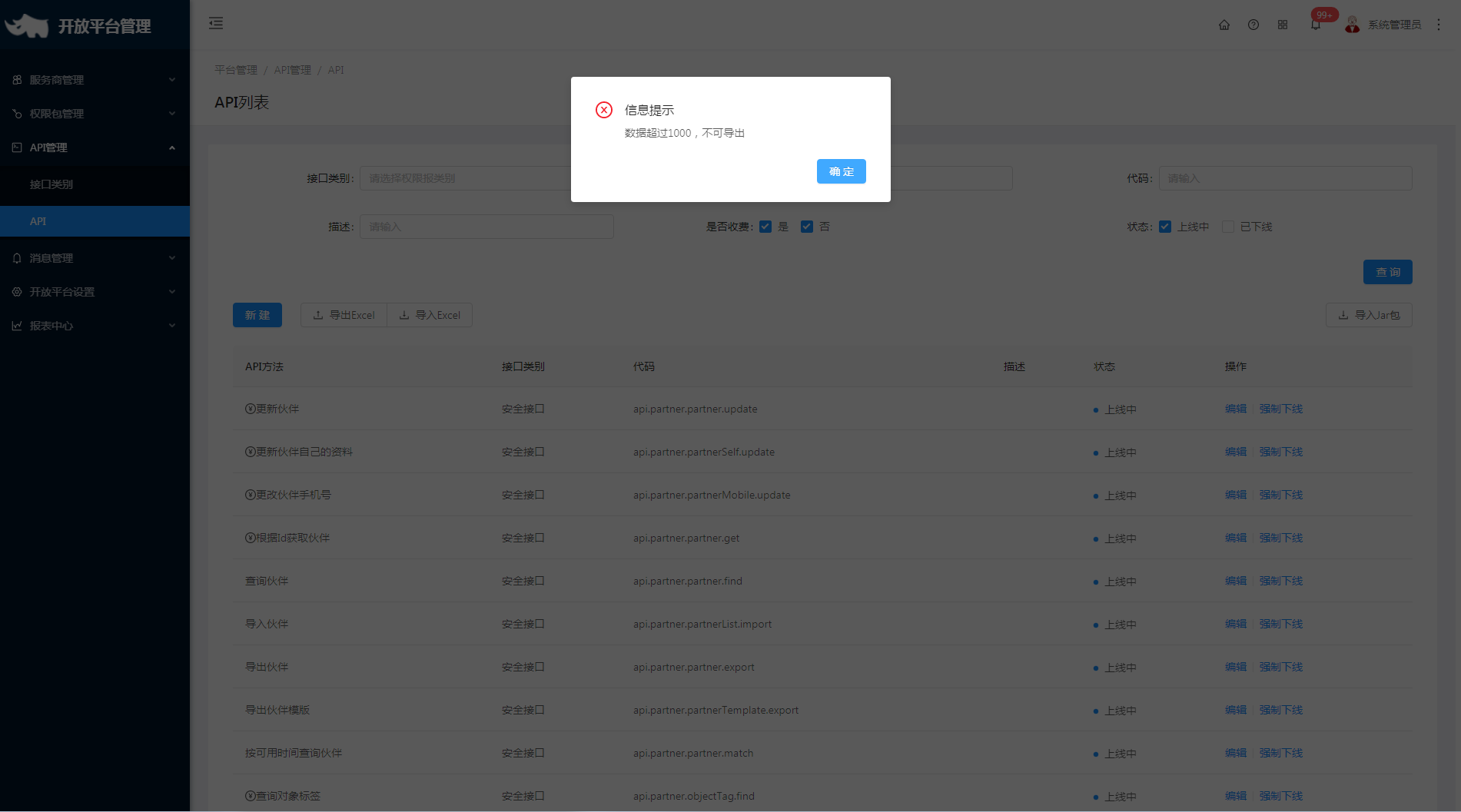Select the API submenu item
This screenshot has width=1461, height=812.
[95, 221]
